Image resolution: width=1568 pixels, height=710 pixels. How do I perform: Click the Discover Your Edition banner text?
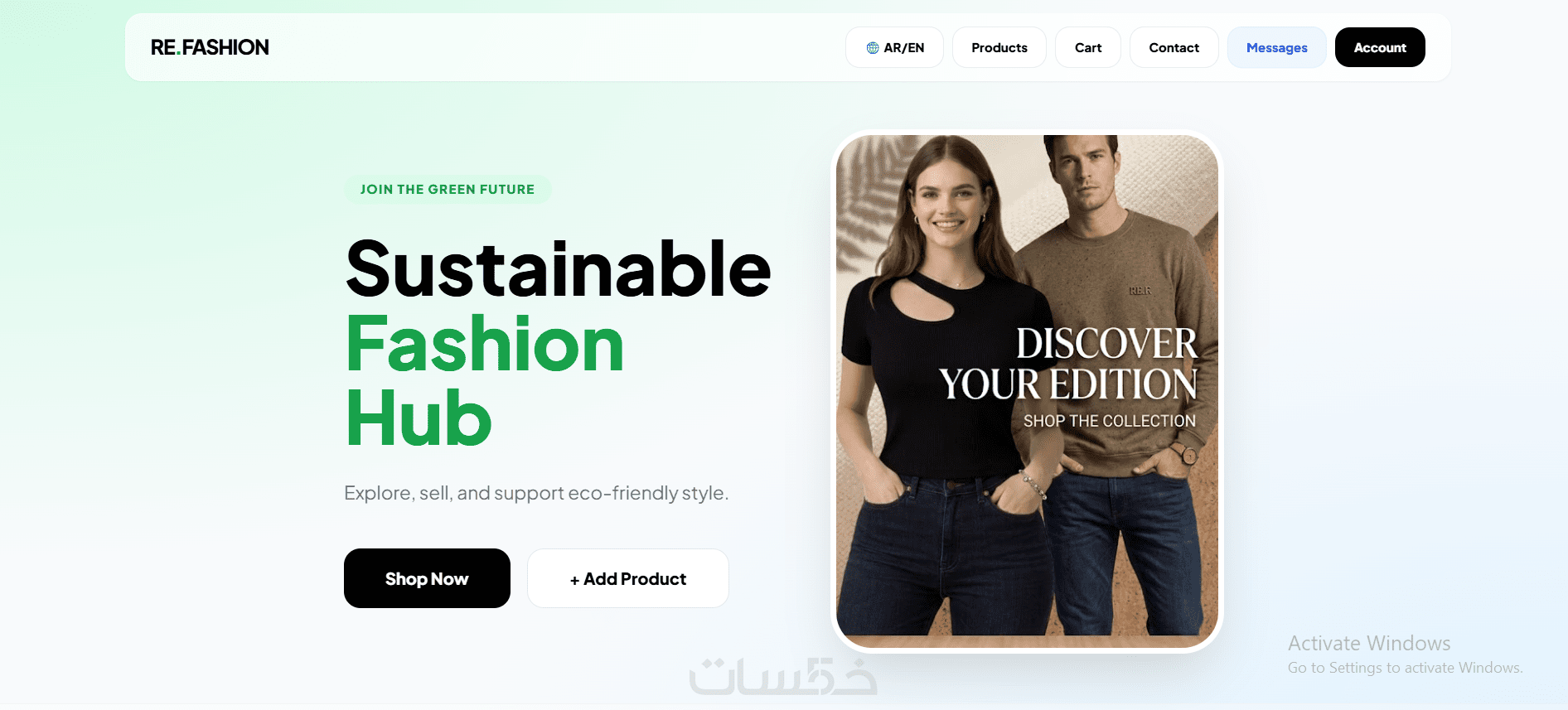[1068, 364]
